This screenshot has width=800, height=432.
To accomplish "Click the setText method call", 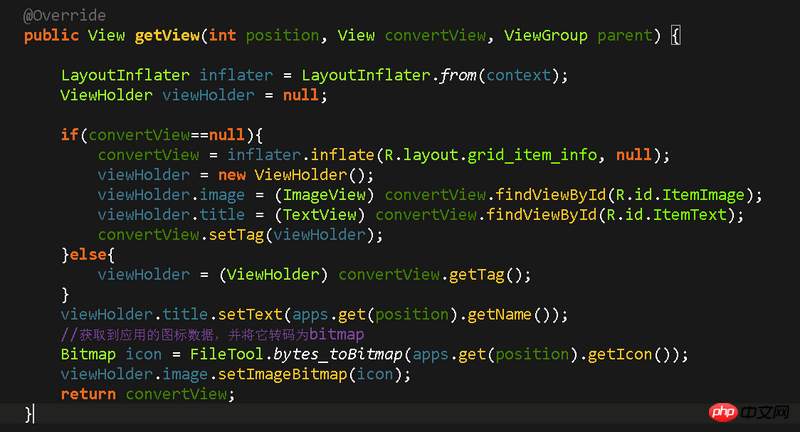I will pyautogui.click(x=250, y=314).
